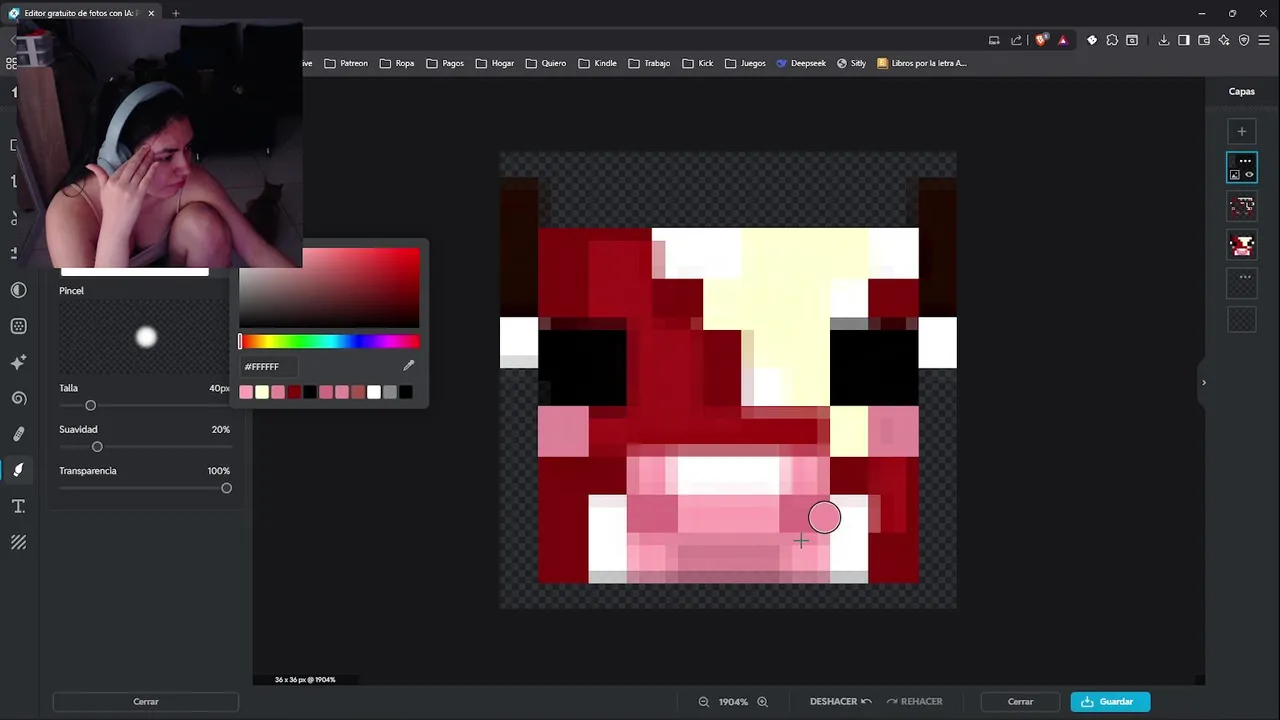Open the Patreon bookmark folder
This screenshot has width=1280, height=720.
346,63
